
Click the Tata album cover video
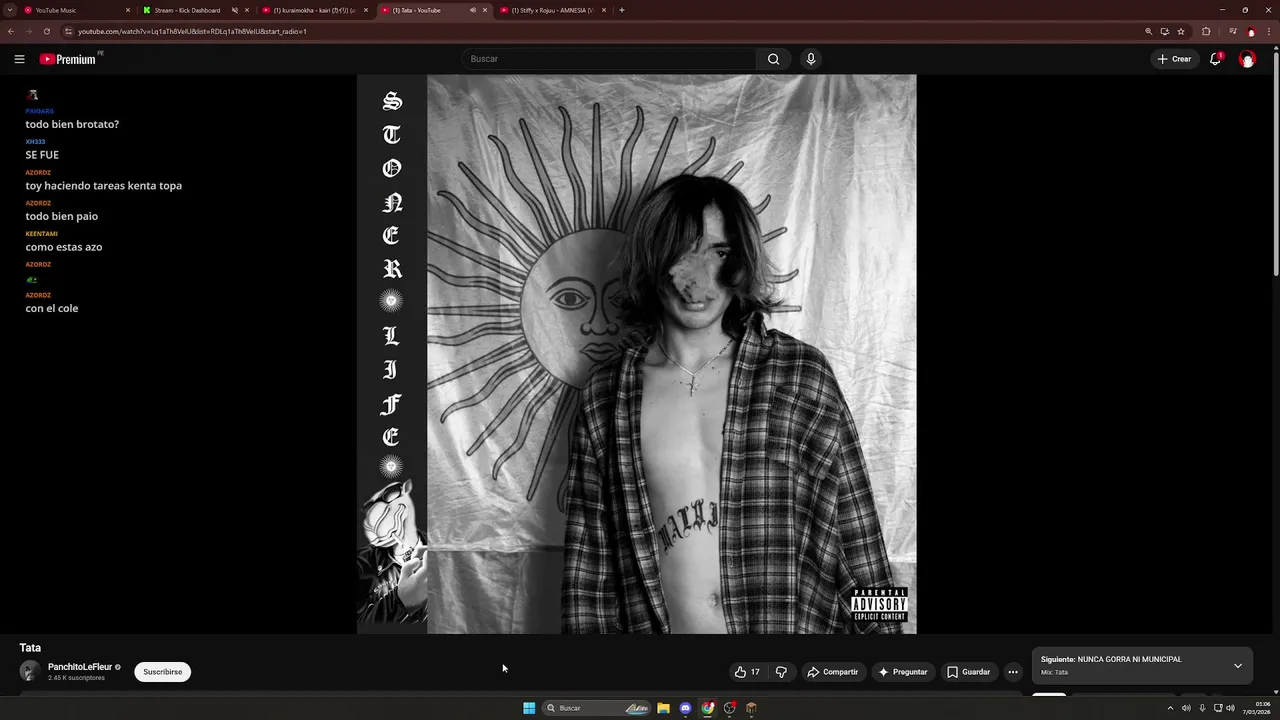pyautogui.click(x=637, y=354)
